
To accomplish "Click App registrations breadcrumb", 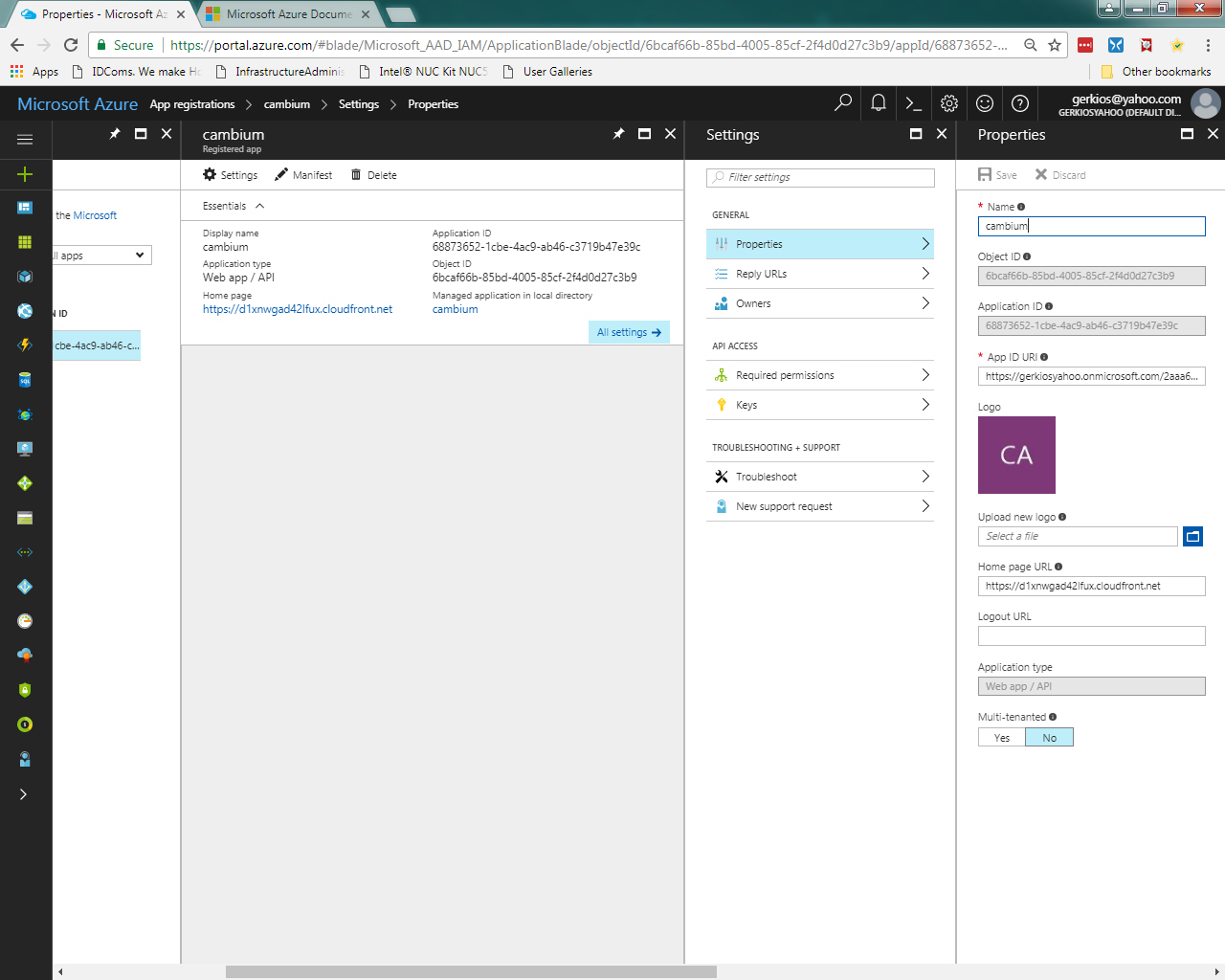I will (x=192, y=104).
